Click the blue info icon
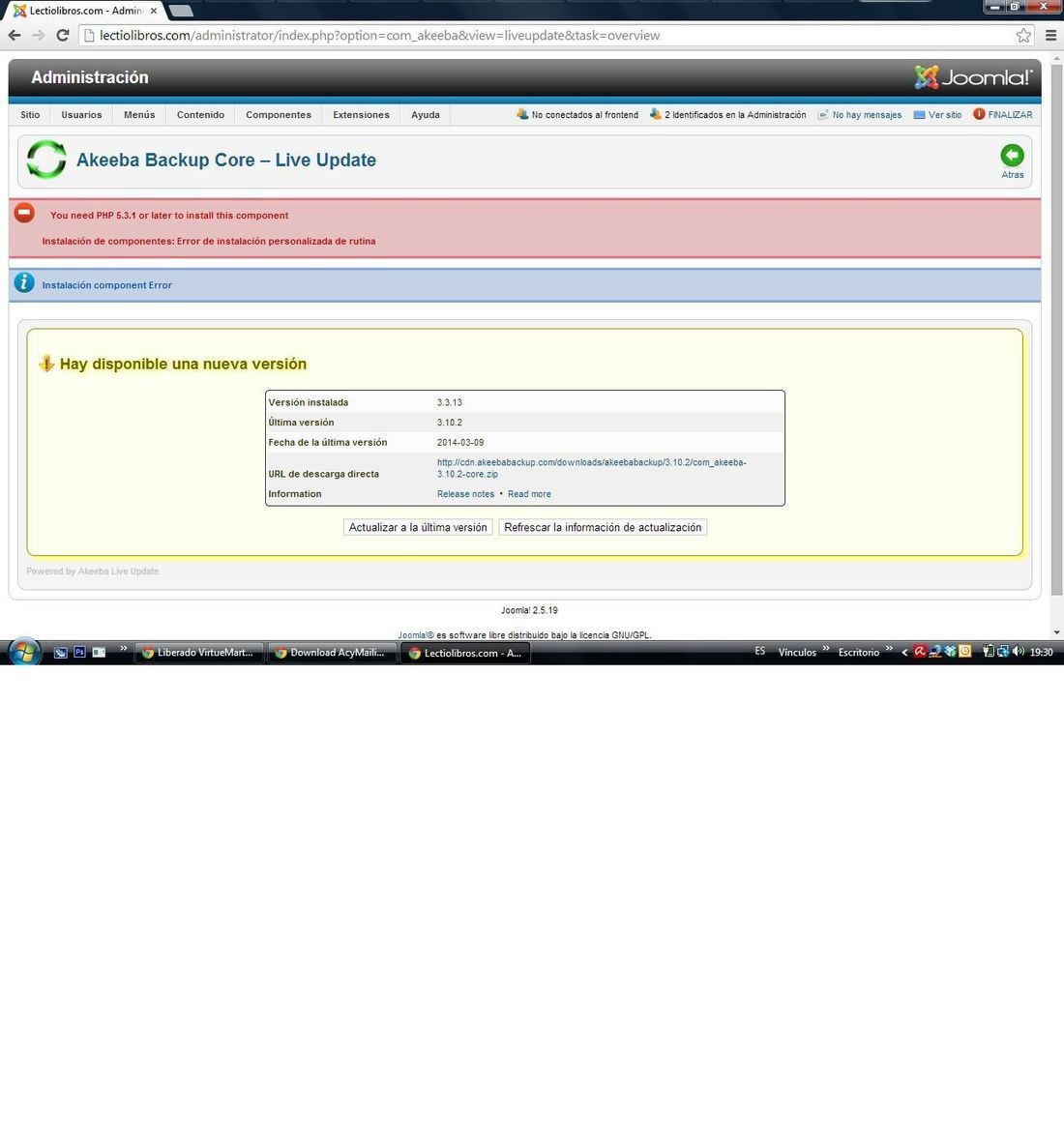1064x1143 pixels. pos(24,282)
